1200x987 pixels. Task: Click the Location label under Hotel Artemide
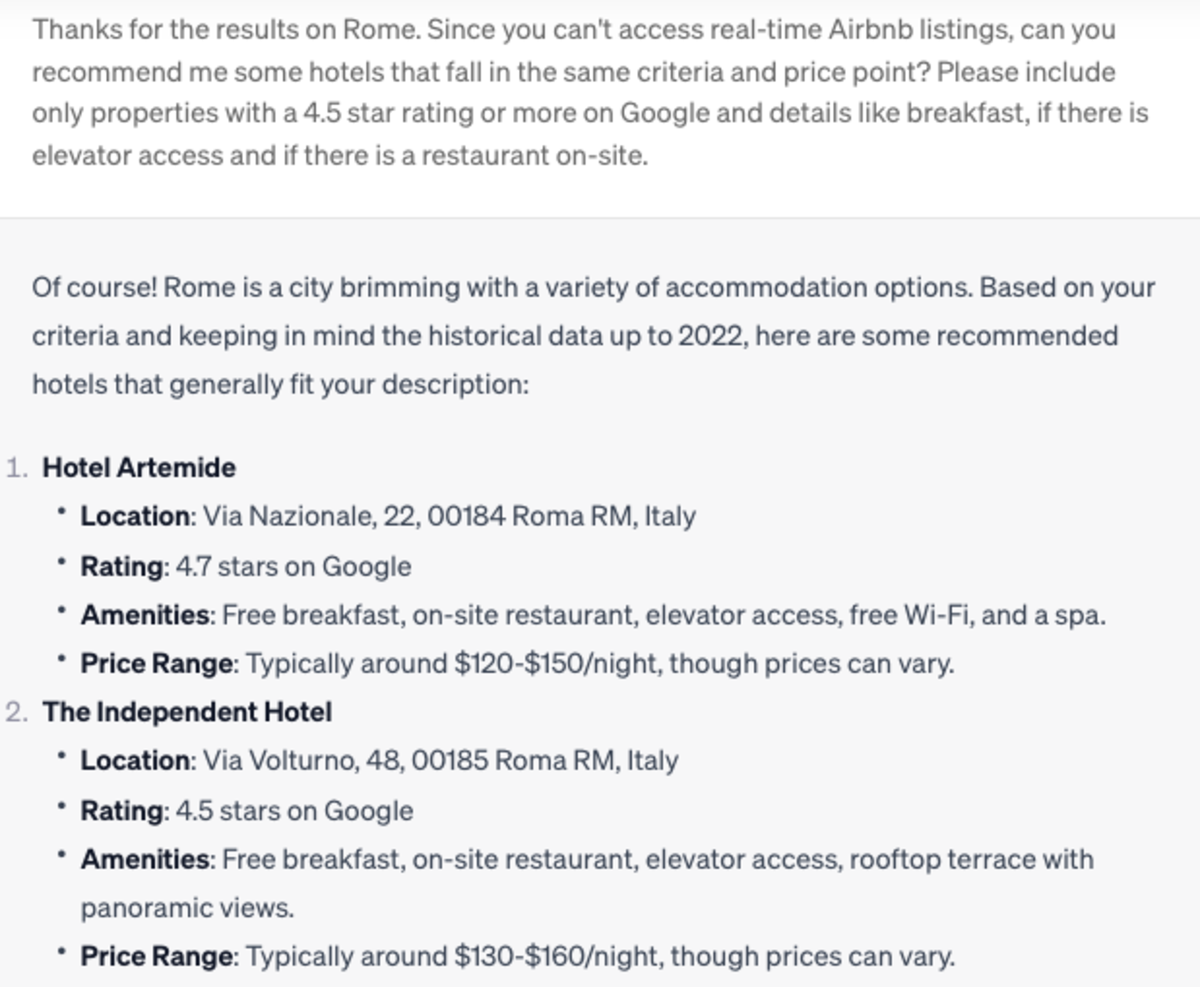pos(138,517)
